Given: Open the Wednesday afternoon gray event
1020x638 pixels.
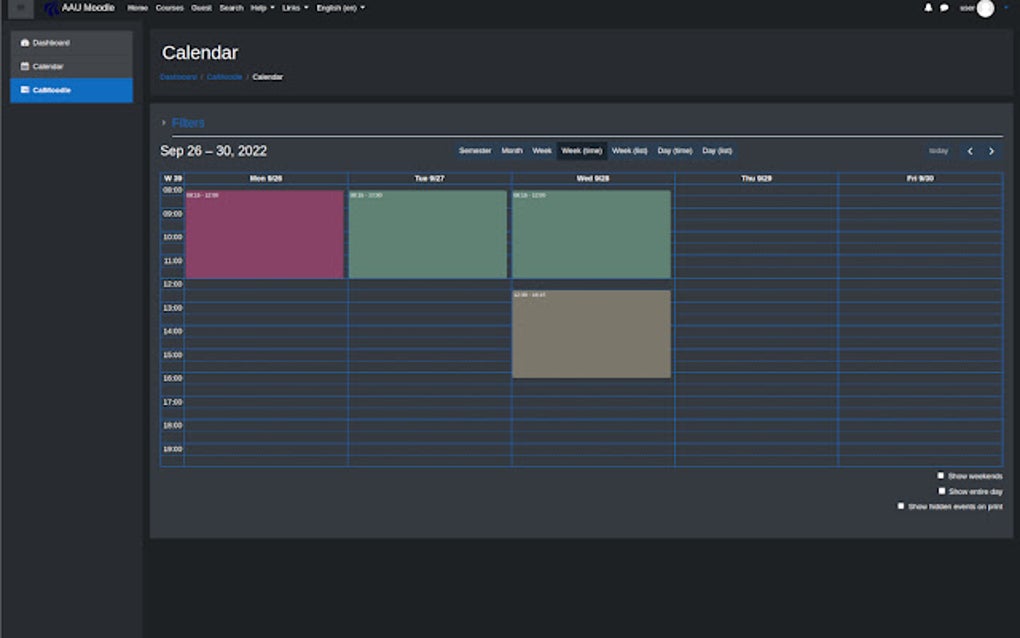Looking at the screenshot, I should click(591, 334).
